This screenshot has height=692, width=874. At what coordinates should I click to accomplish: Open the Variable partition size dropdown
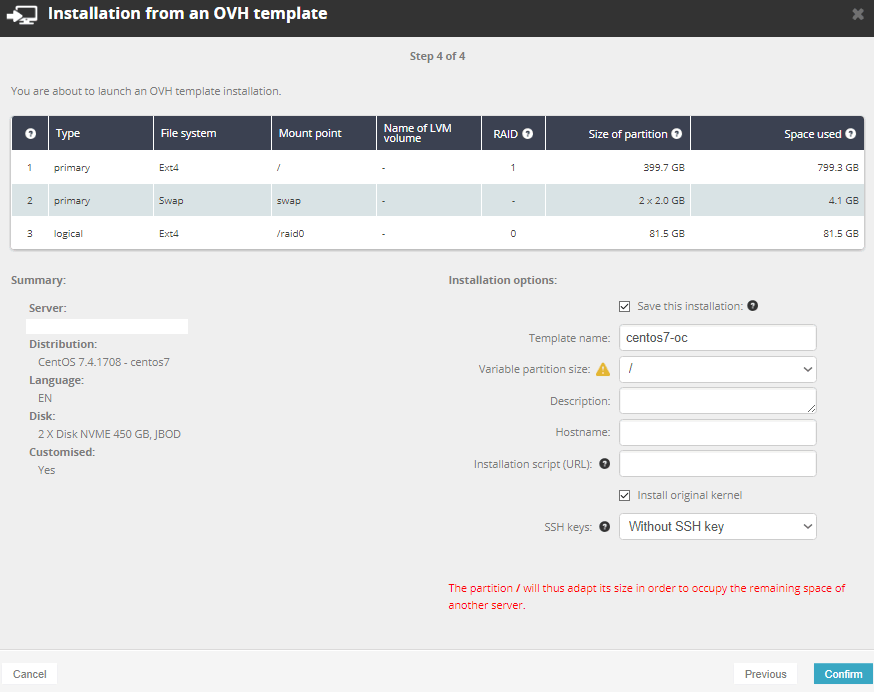coord(717,369)
